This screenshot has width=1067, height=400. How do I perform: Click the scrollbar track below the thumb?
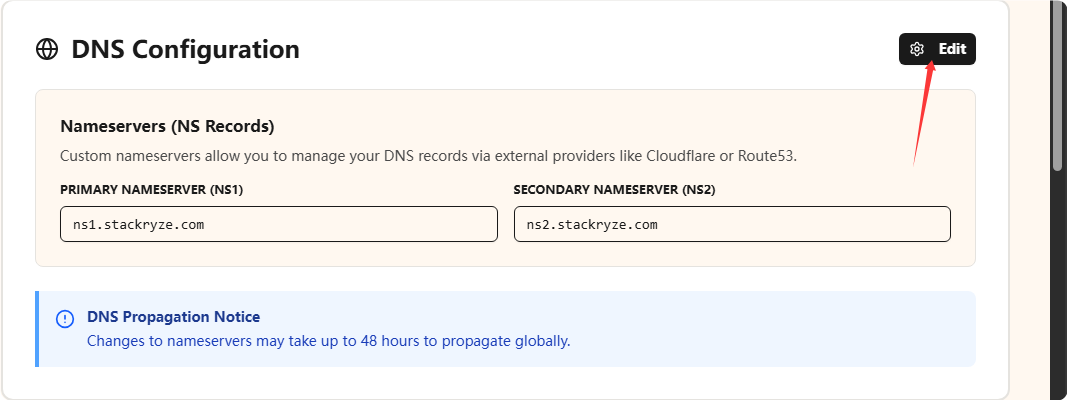[1056, 290]
